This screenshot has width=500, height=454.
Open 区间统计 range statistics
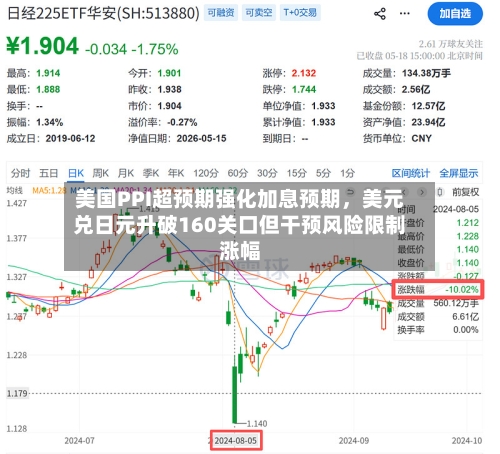411,173
